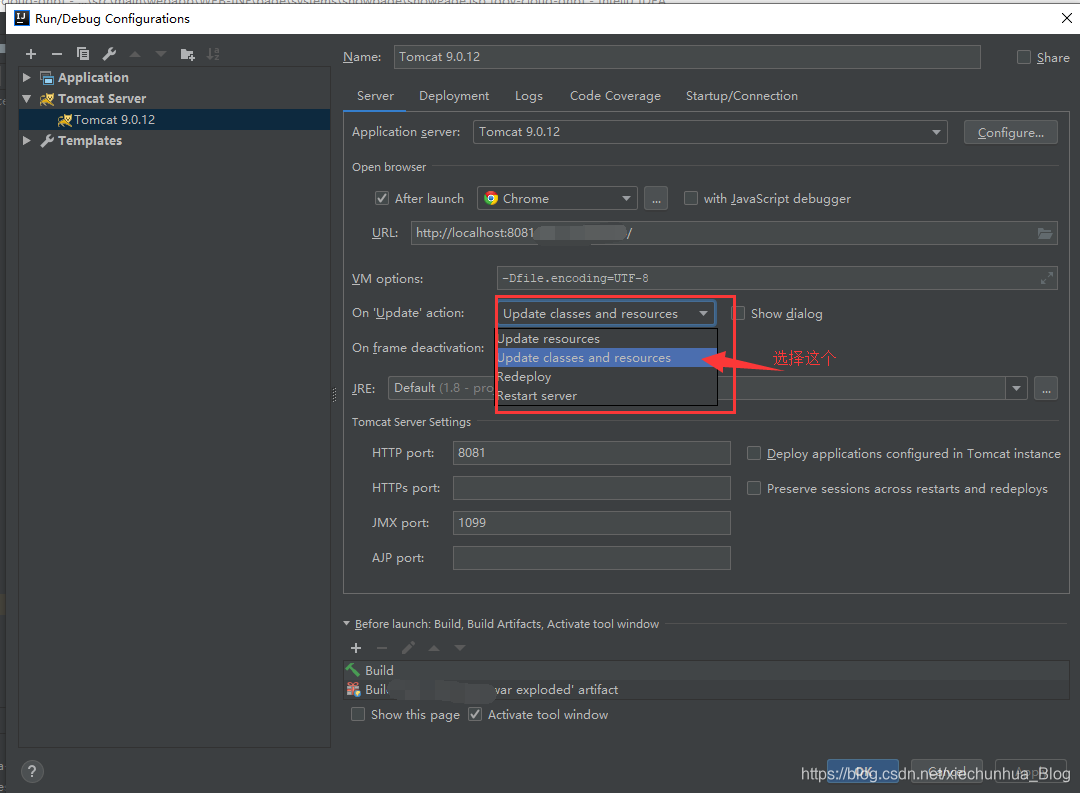Image resolution: width=1080 pixels, height=793 pixels.
Task: Check the Show this page checkbox
Action: click(x=358, y=714)
